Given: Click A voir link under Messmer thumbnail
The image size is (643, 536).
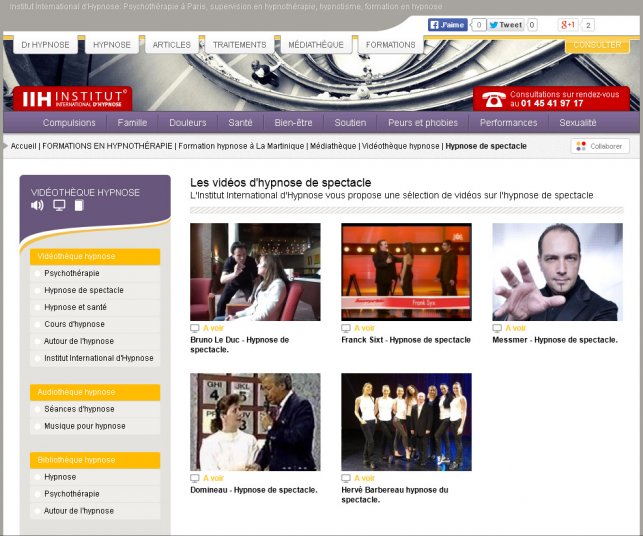Looking at the screenshot, I should pyautogui.click(x=515, y=328).
